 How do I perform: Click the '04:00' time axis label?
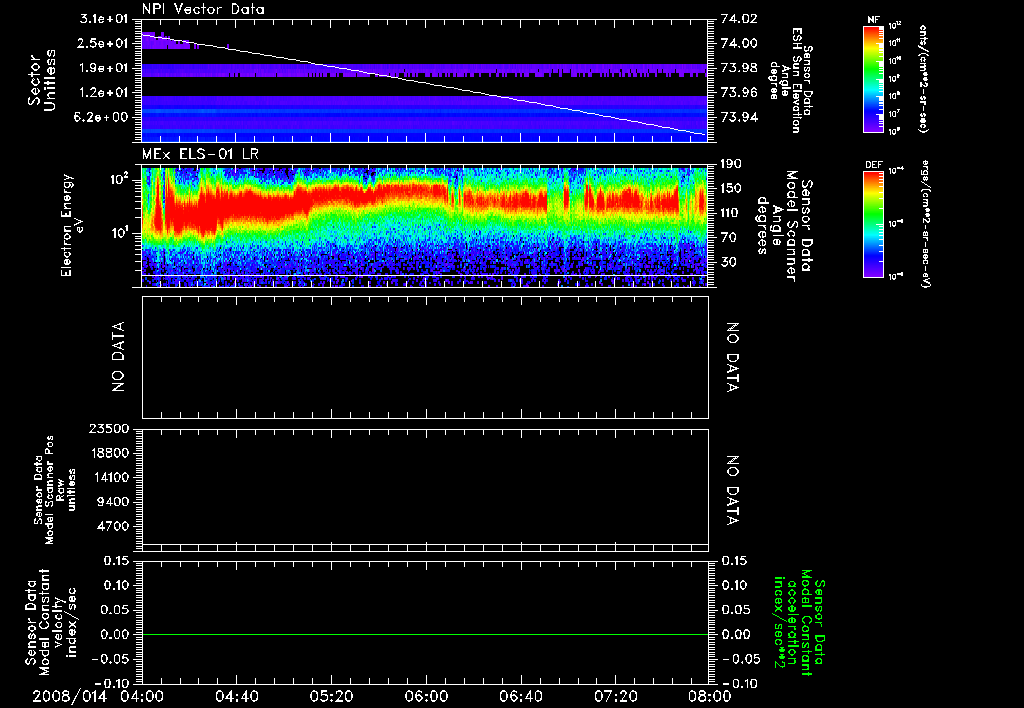coord(142,696)
